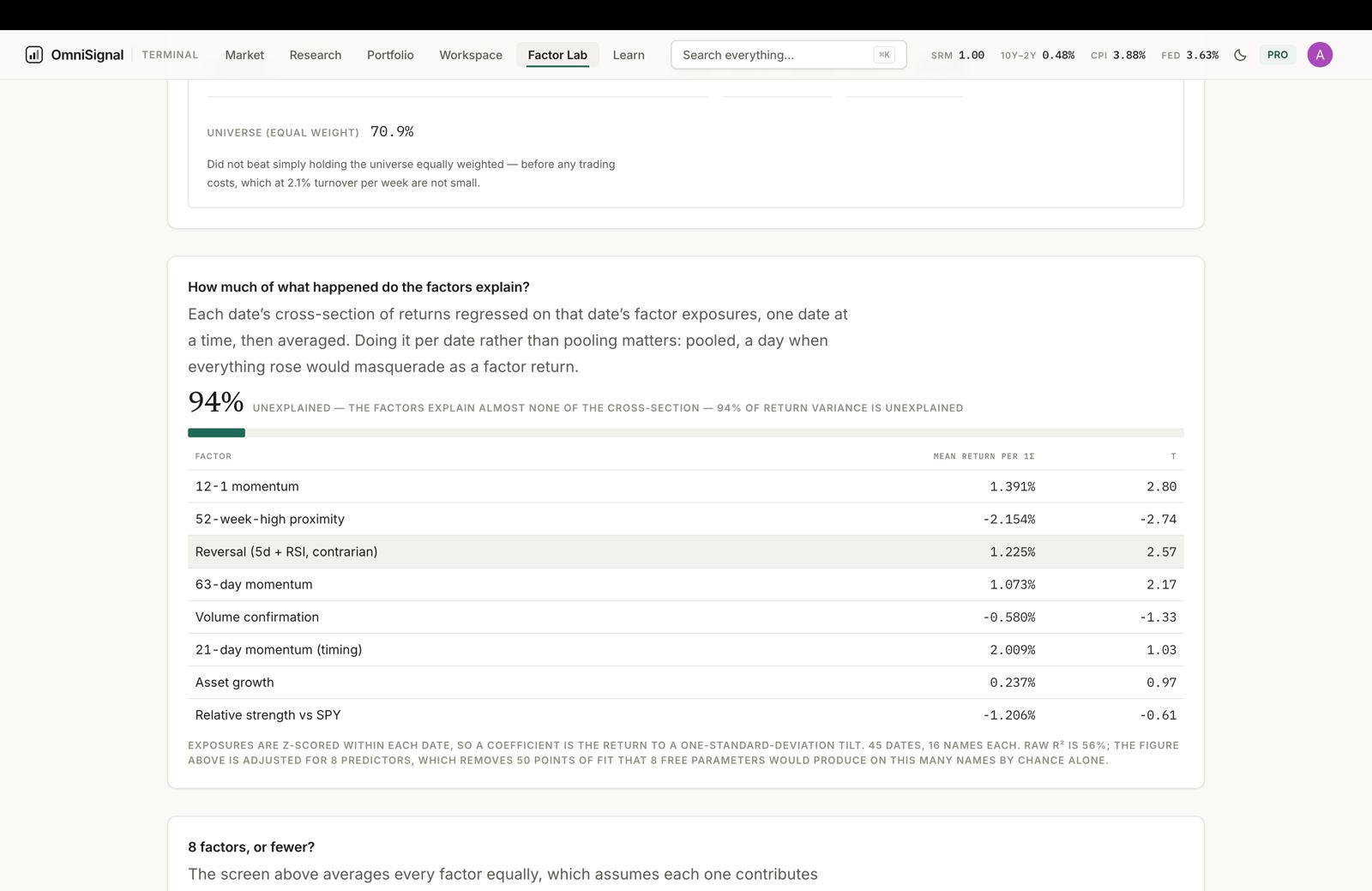Click the 2.80 t-statistic value

pos(1162,486)
